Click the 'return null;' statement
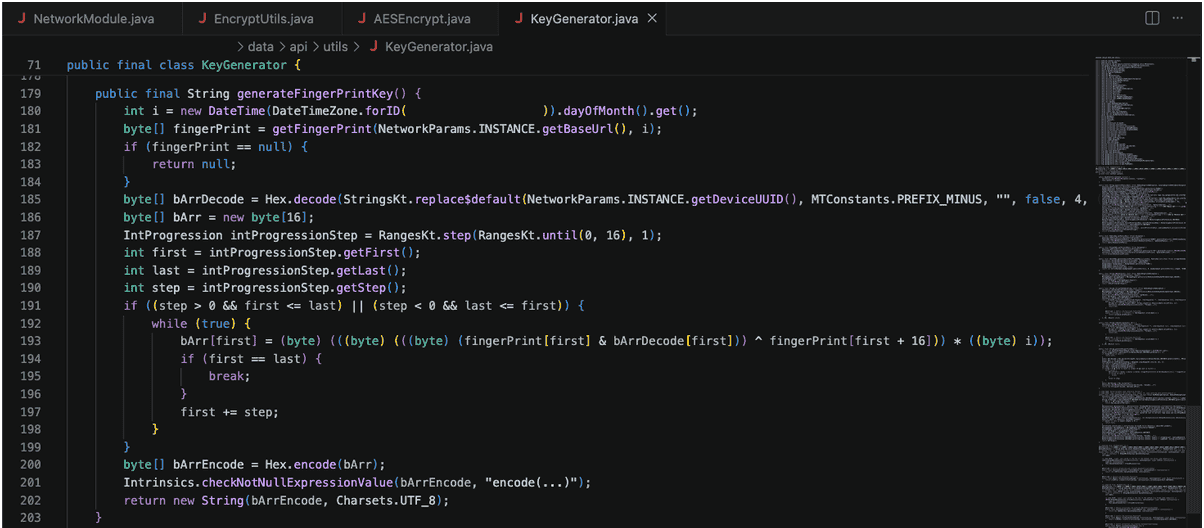1204x528 pixels. pos(194,164)
